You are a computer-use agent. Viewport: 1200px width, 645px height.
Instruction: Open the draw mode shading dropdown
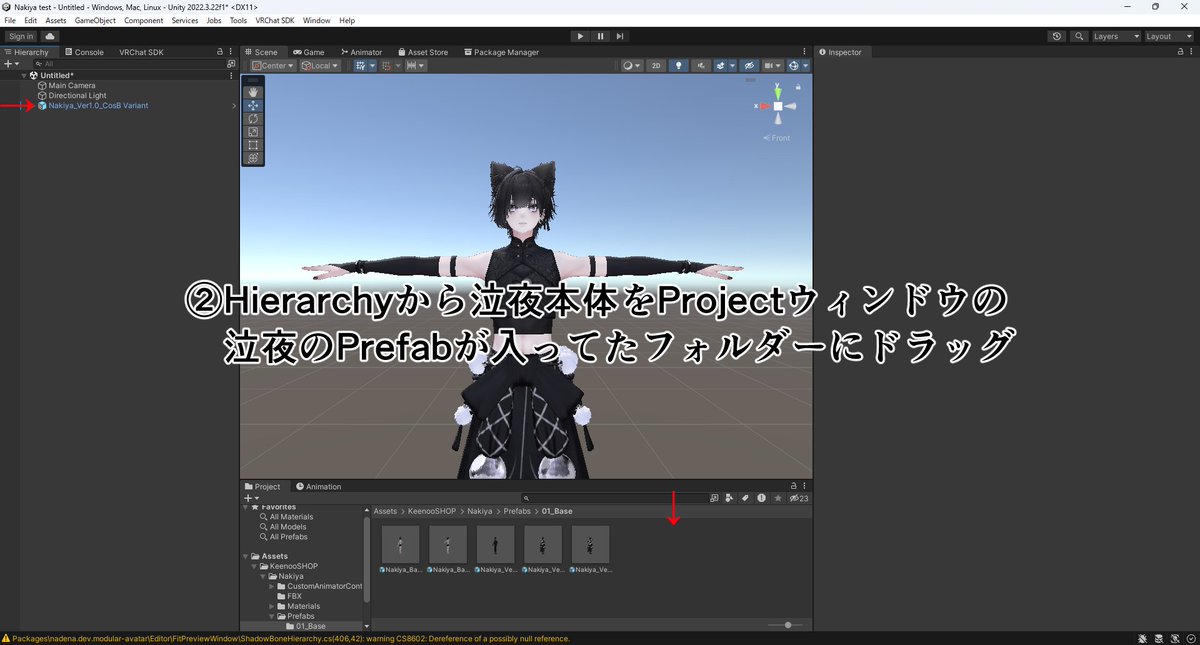pyautogui.click(x=631, y=65)
